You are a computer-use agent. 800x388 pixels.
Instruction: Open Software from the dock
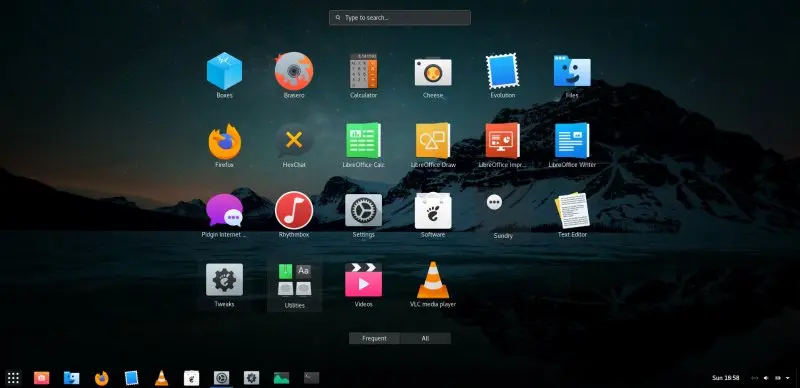click(191, 378)
